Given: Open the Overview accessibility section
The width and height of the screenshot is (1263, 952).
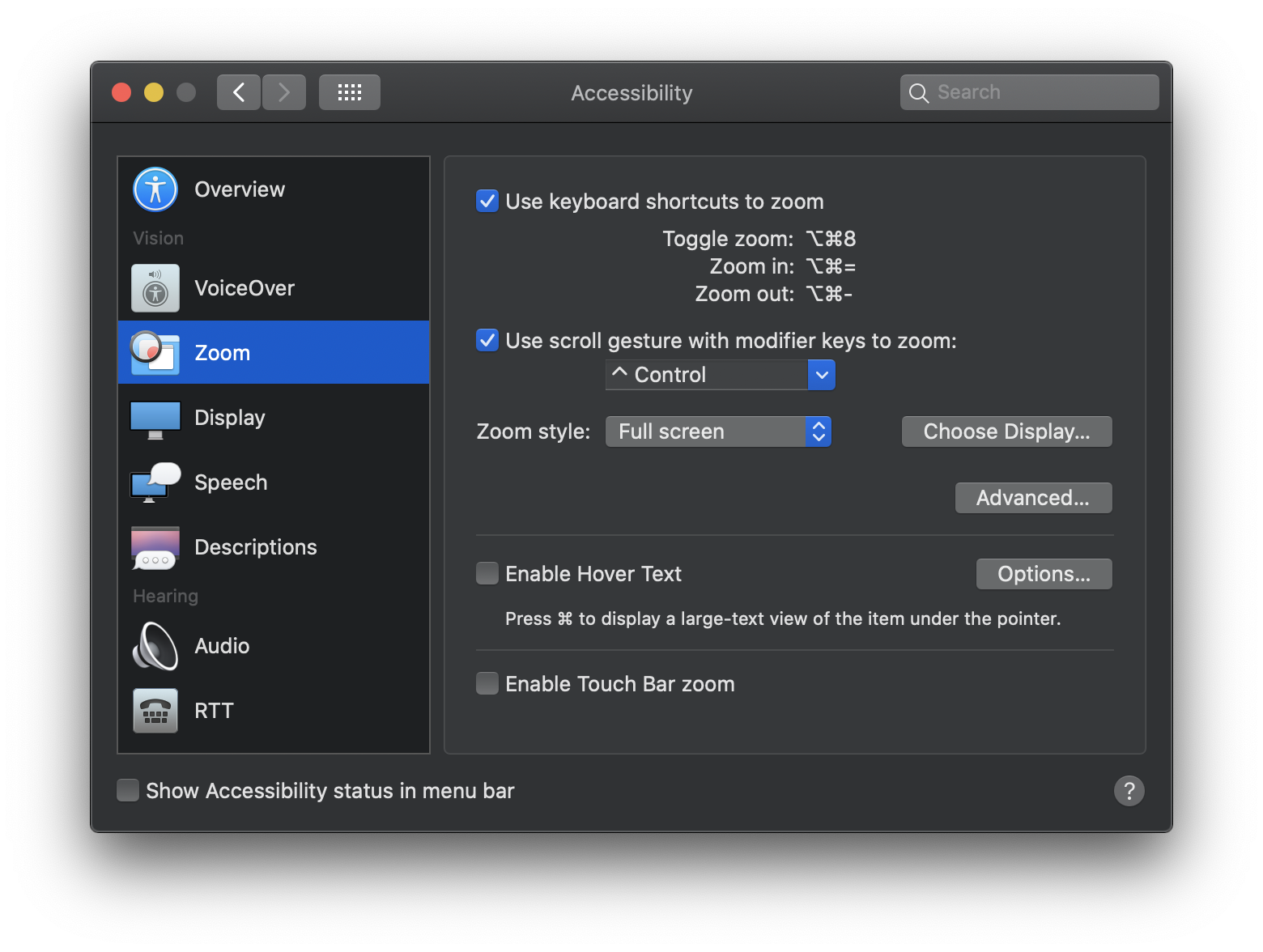Looking at the screenshot, I should [x=155, y=189].
